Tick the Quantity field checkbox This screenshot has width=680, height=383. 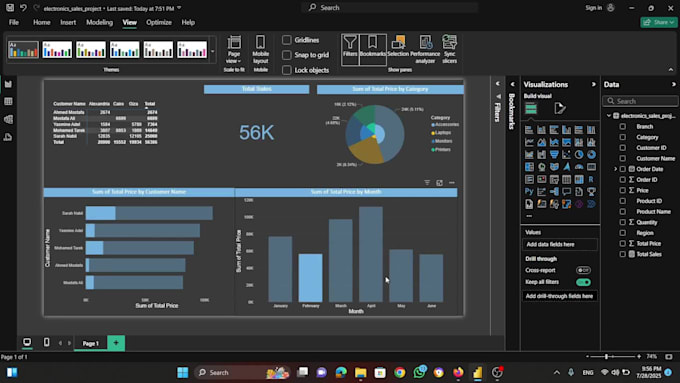click(623, 222)
